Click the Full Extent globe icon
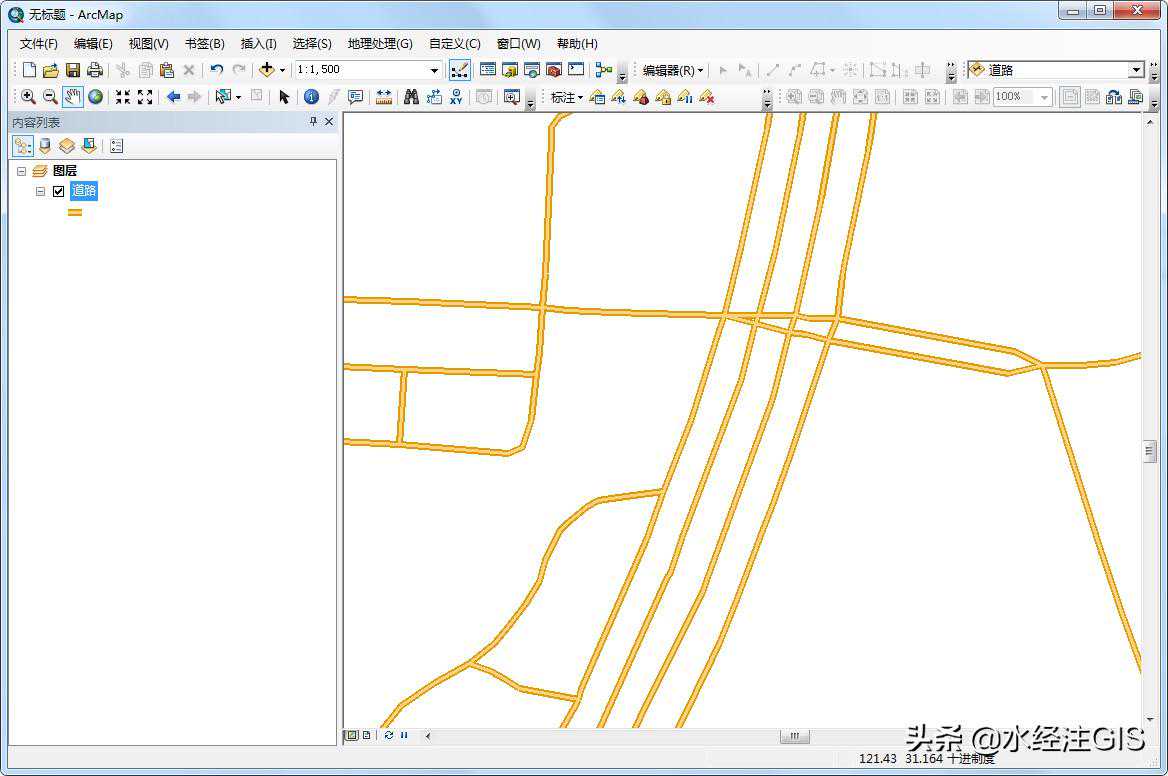Image resolution: width=1168 pixels, height=776 pixels. click(x=95, y=97)
